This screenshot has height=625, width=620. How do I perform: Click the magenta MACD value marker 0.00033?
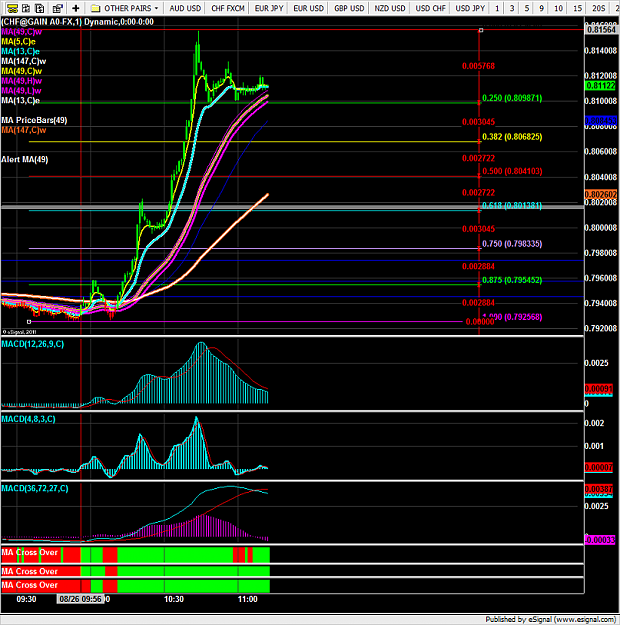[x=600, y=540]
